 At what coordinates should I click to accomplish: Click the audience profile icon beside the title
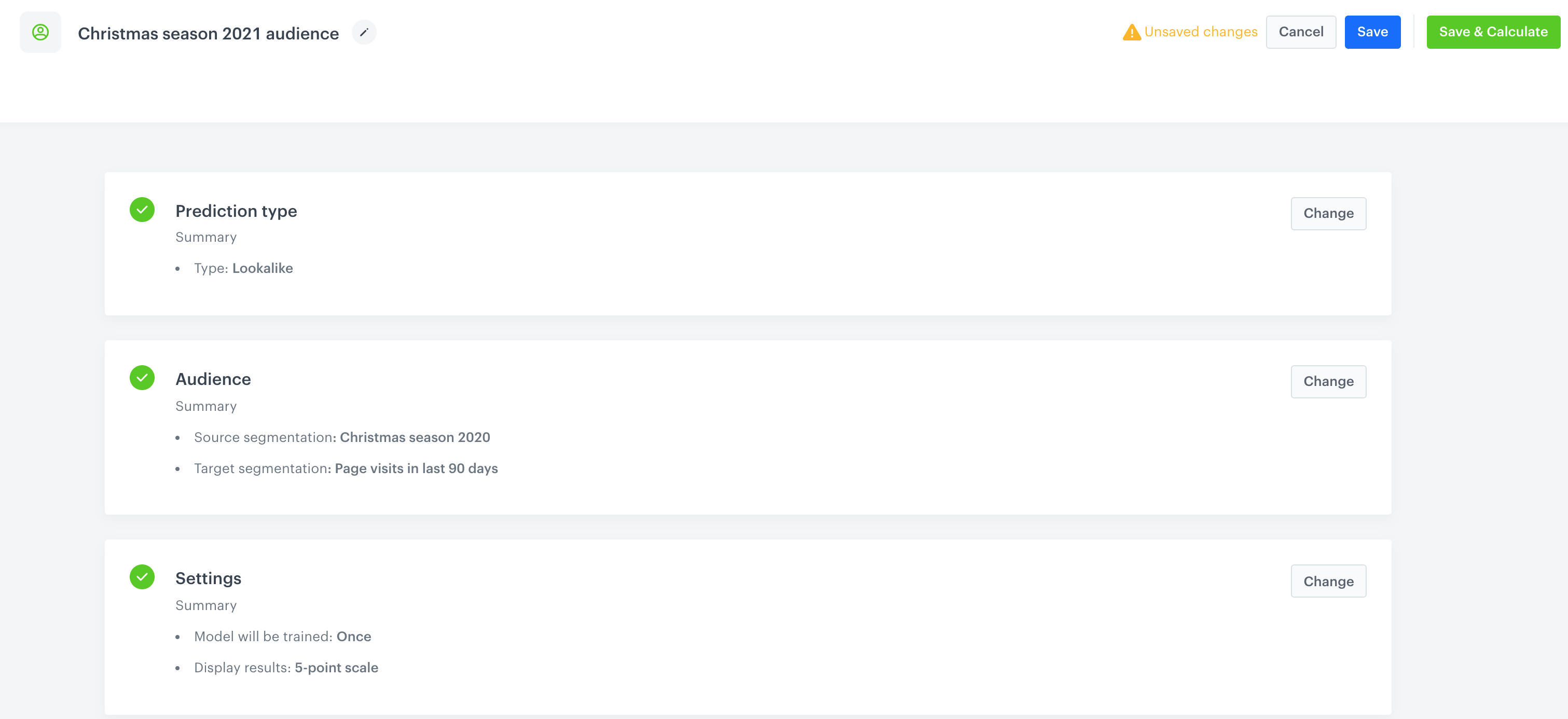(40, 32)
